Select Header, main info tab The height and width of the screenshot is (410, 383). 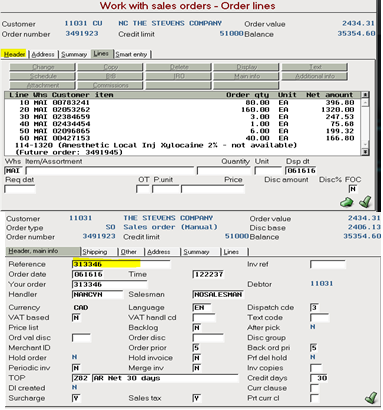pyautogui.click(x=43, y=251)
